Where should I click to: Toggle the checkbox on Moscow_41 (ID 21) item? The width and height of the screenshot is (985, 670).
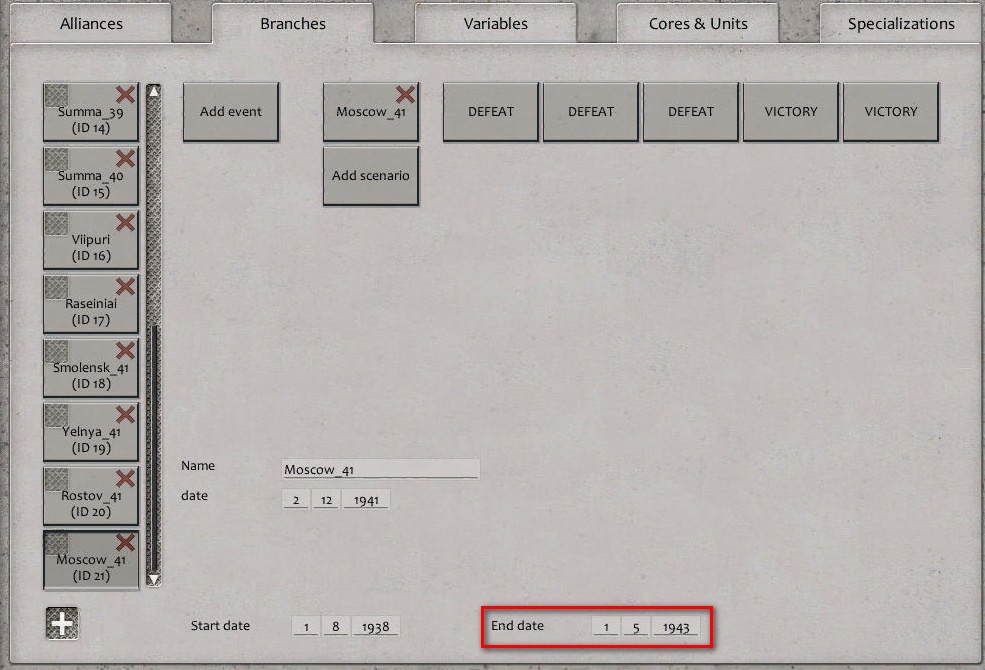point(57,544)
